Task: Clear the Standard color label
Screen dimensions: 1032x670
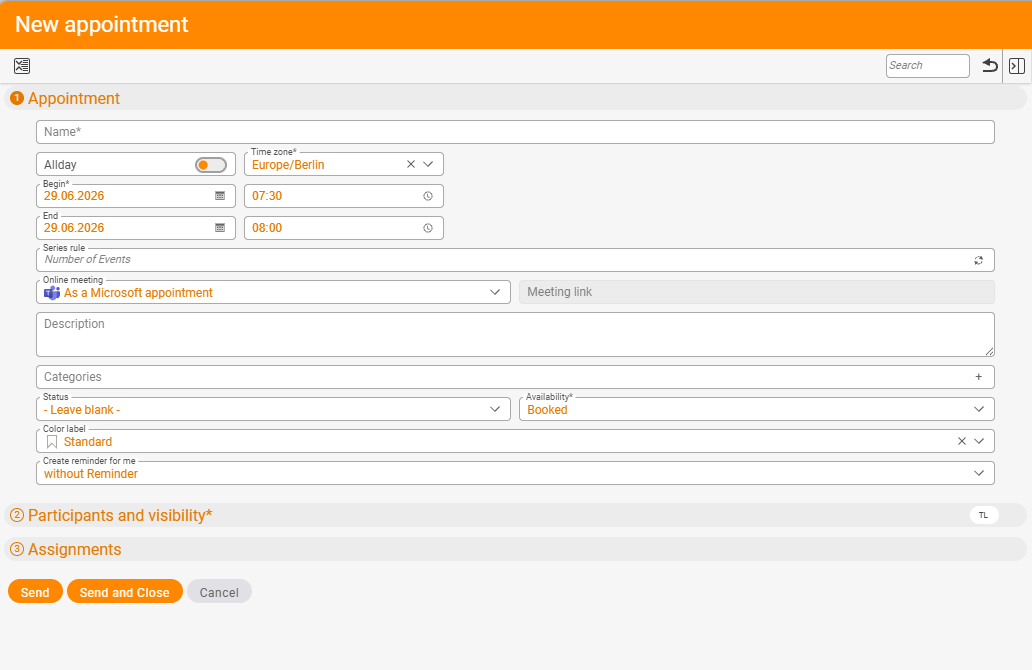Action: pyautogui.click(x=962, y=441)
